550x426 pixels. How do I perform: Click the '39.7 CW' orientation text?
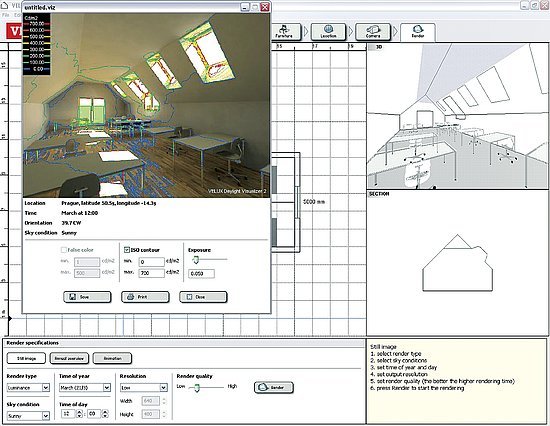tap(71, 223)
